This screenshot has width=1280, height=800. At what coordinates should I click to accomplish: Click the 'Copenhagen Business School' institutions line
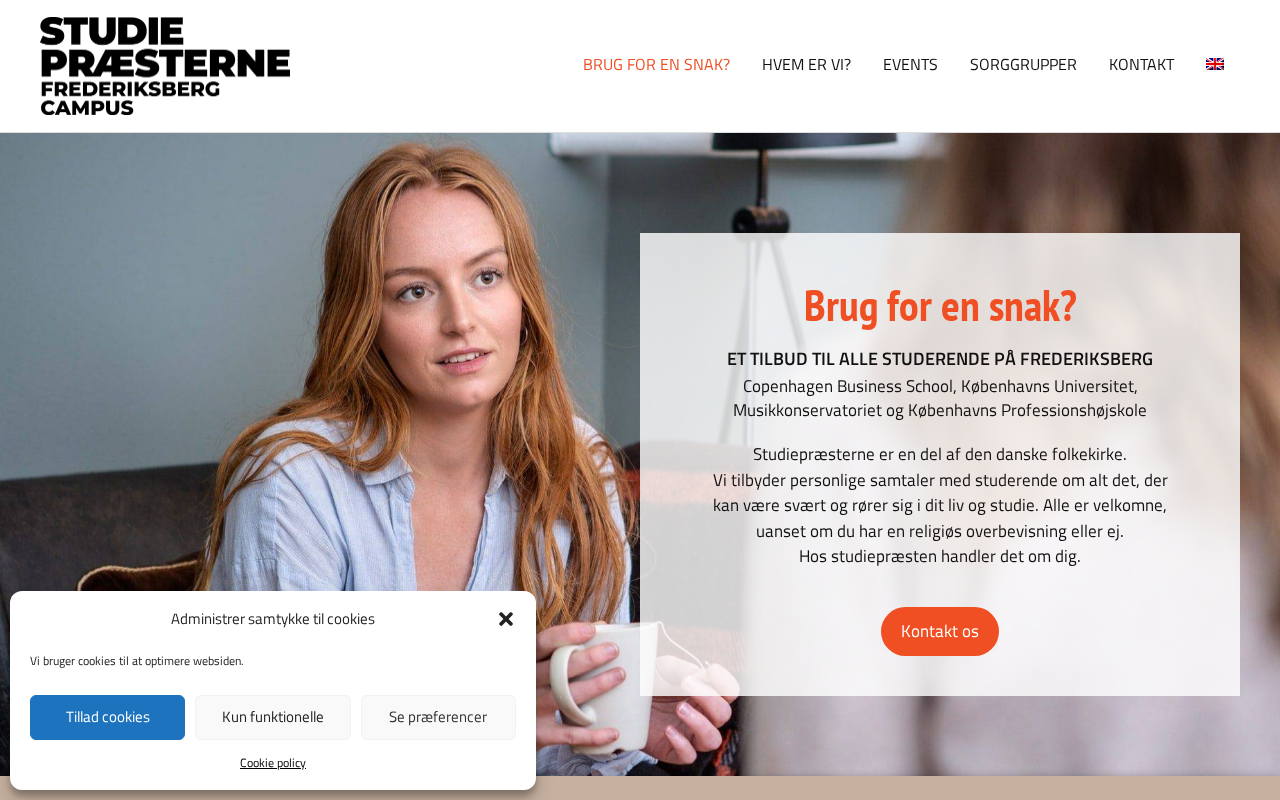click(x=940, y=398)
